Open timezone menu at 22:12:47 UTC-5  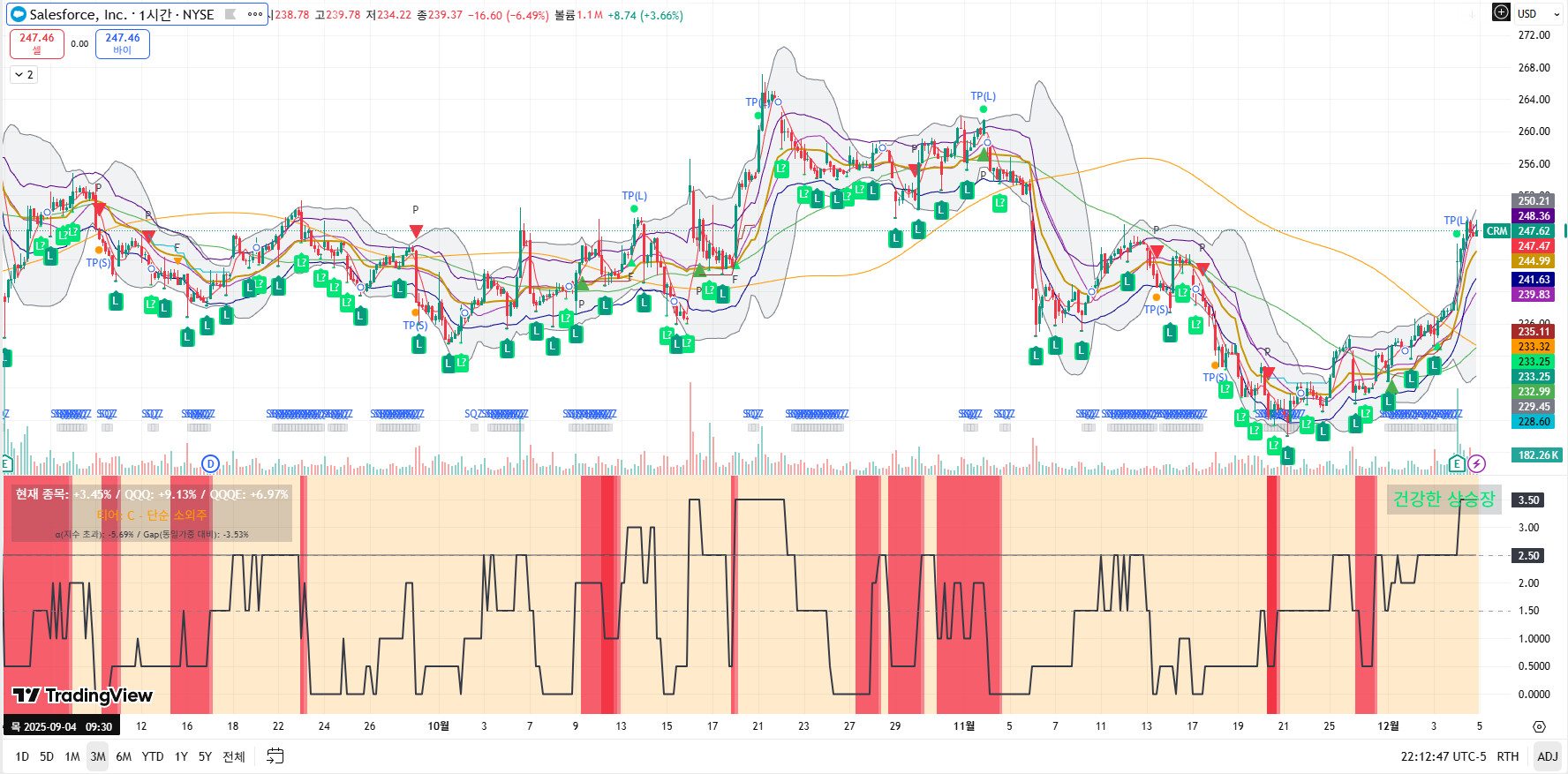coord(1444,756)
